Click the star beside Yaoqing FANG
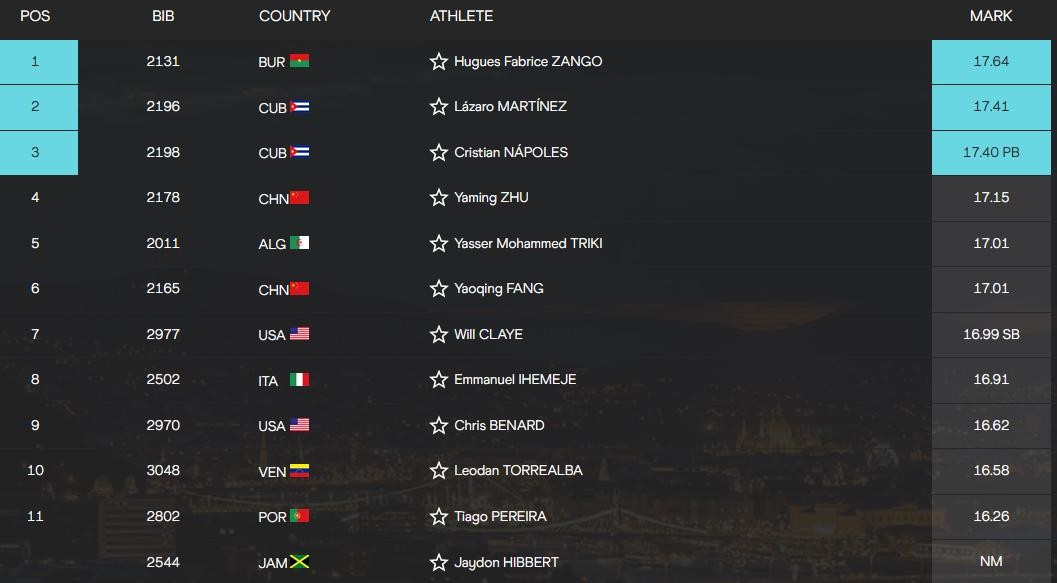Viewport: 1057px width, 583px height. (438, 289)
